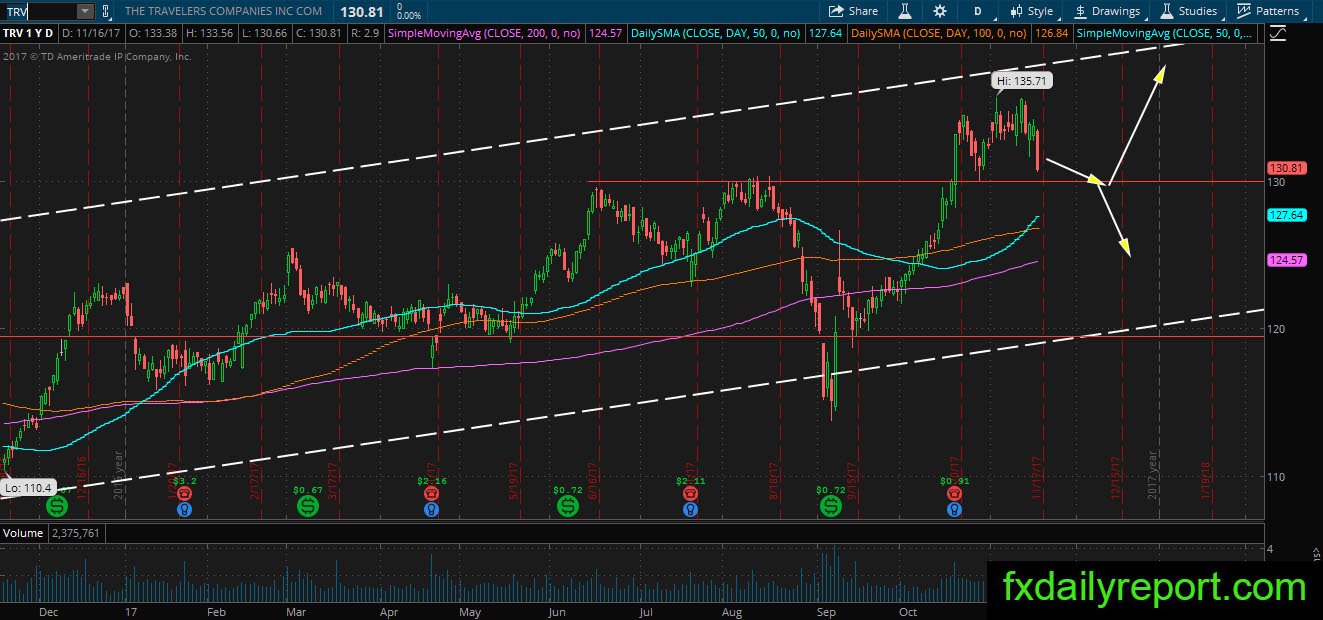The height and width of the screenshot is (620, 1323).
Task: Open the D timeframe selector
Action: pyautogui.click(x=977, y=11)
